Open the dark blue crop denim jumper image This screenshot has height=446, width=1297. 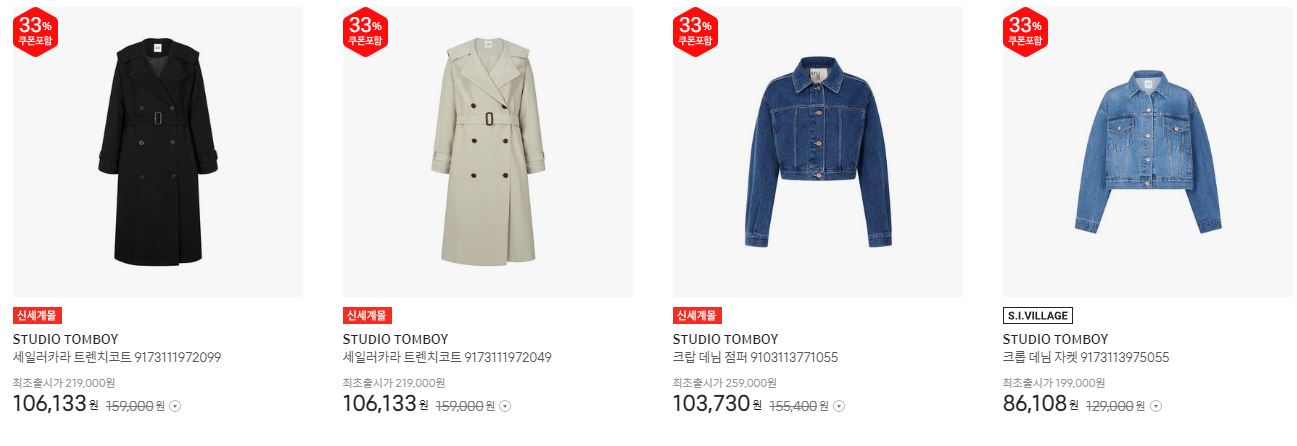818,152
